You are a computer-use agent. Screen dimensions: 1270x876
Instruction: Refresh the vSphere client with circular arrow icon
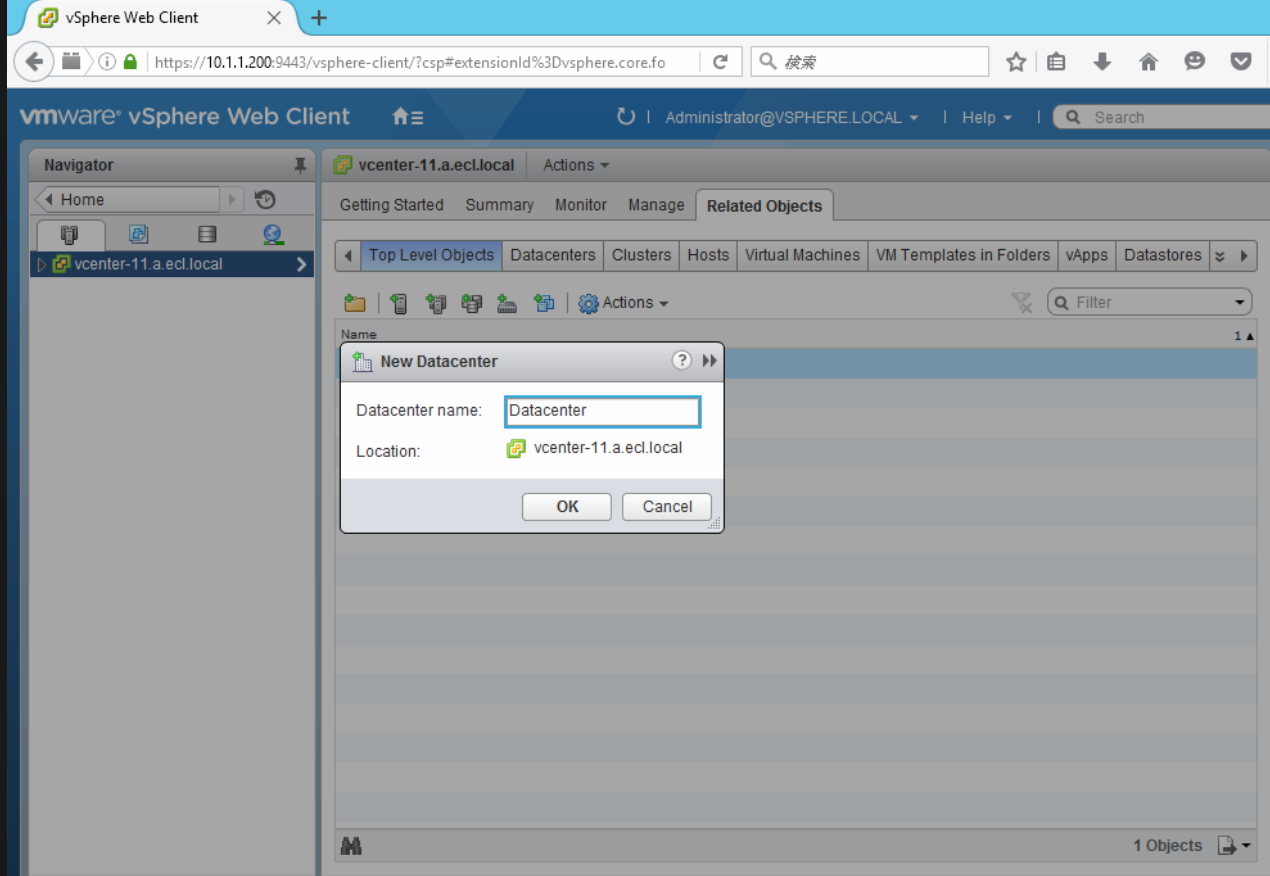click(626, 117)
